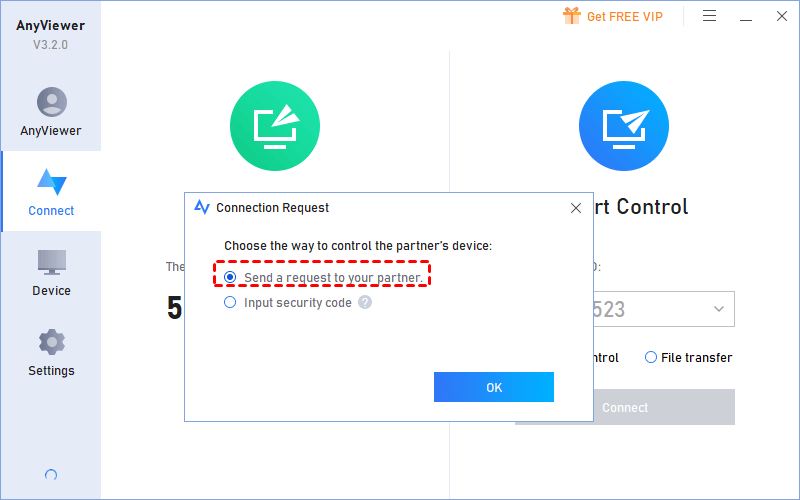Open the hamburger menu icon
800x500 pixels.
[709, 16]
